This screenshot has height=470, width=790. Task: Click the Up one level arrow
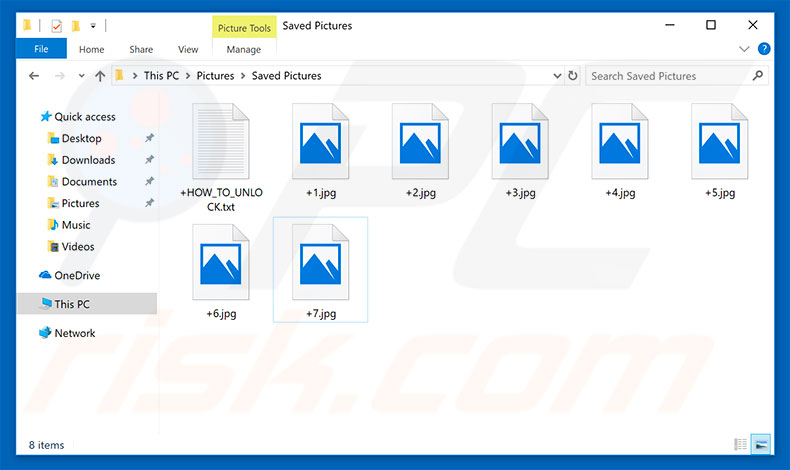pos(100,76)
